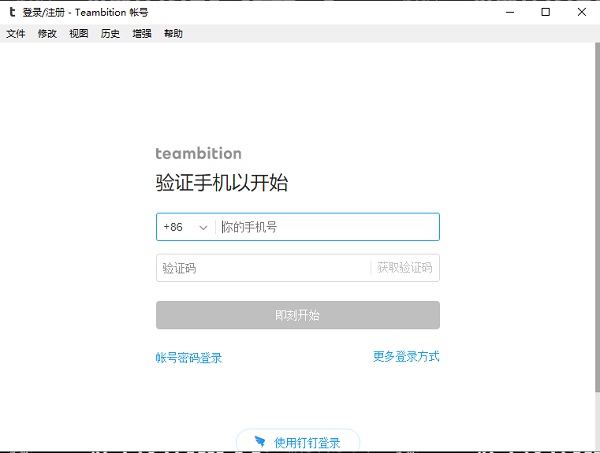Open the 文件 menu

click(16, 34)
